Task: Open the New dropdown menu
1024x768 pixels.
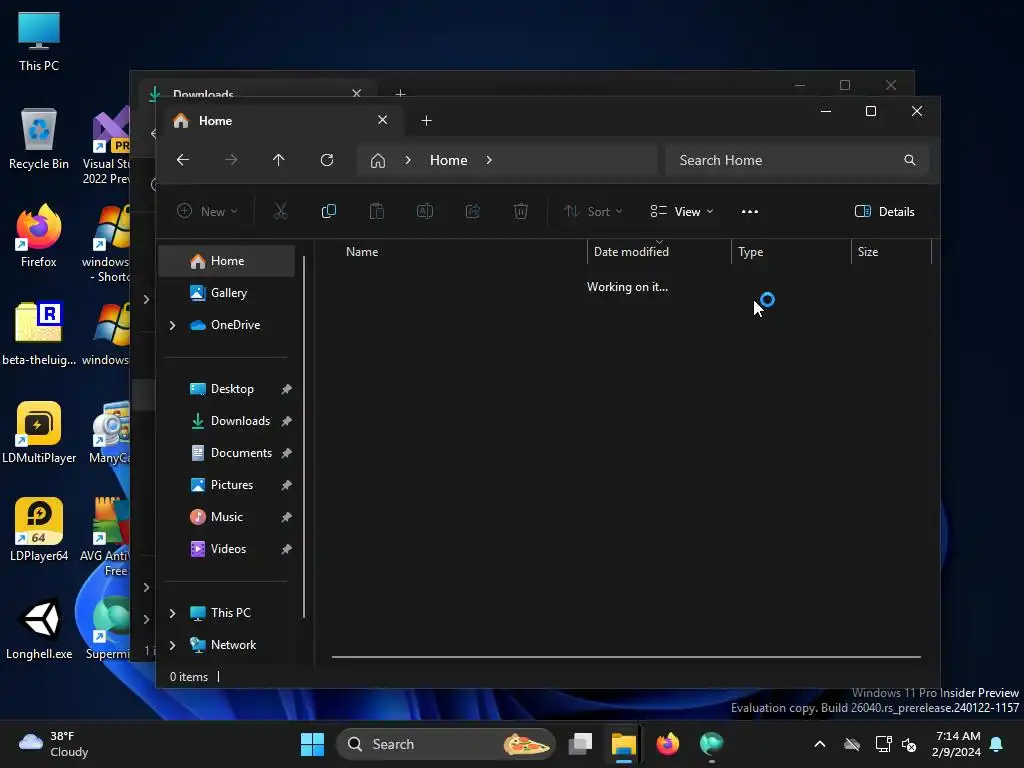Action: (207, 212)
